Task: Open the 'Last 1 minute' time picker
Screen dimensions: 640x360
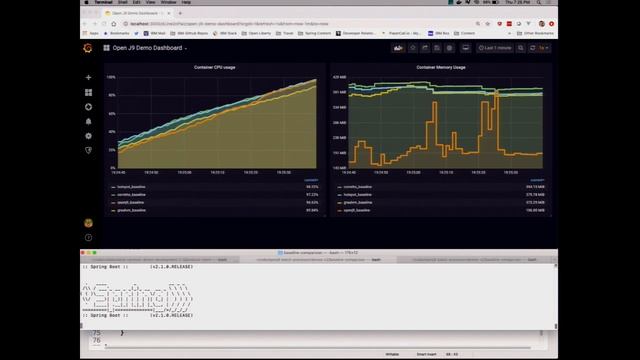Action: 495,48
